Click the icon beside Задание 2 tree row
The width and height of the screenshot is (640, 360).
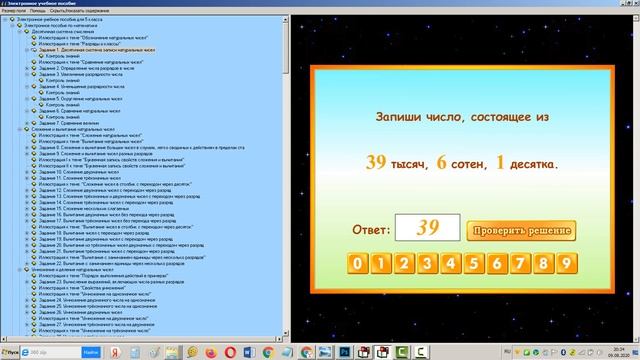click(34, 68)
